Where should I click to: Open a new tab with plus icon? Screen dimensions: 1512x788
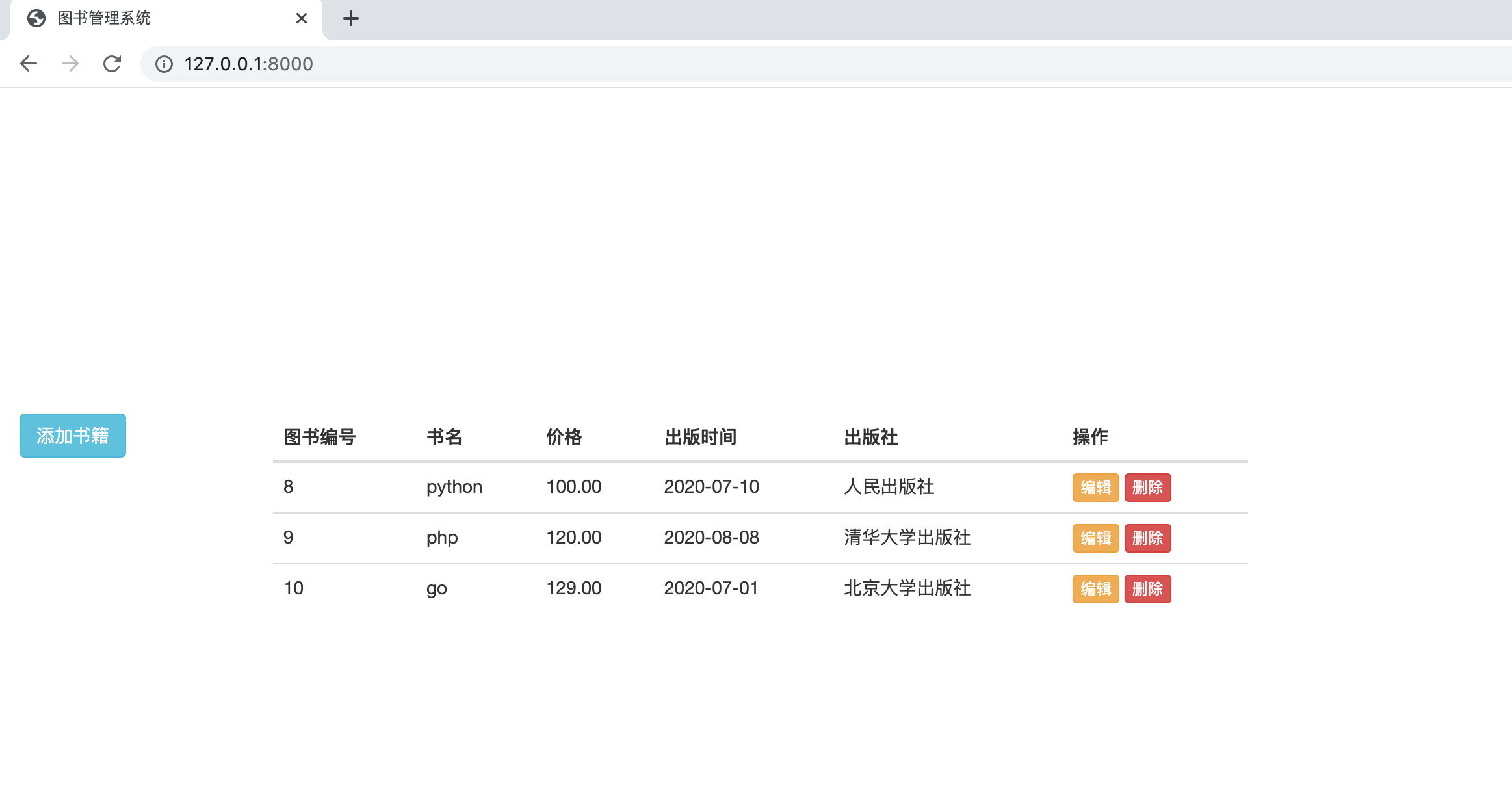point(351,18)
